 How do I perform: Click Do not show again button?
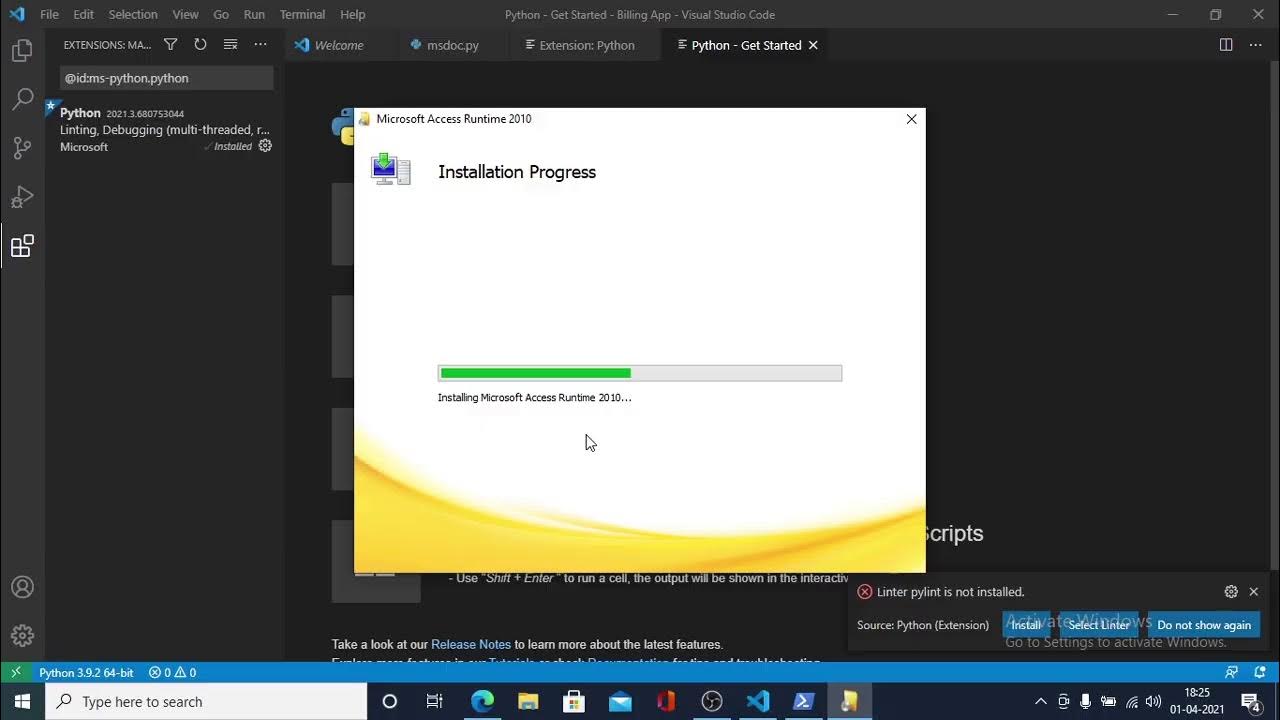click(1204, 625)
